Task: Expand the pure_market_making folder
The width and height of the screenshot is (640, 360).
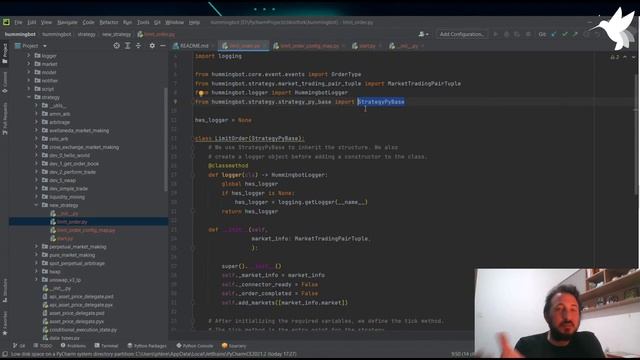Action: pos(36,255)
